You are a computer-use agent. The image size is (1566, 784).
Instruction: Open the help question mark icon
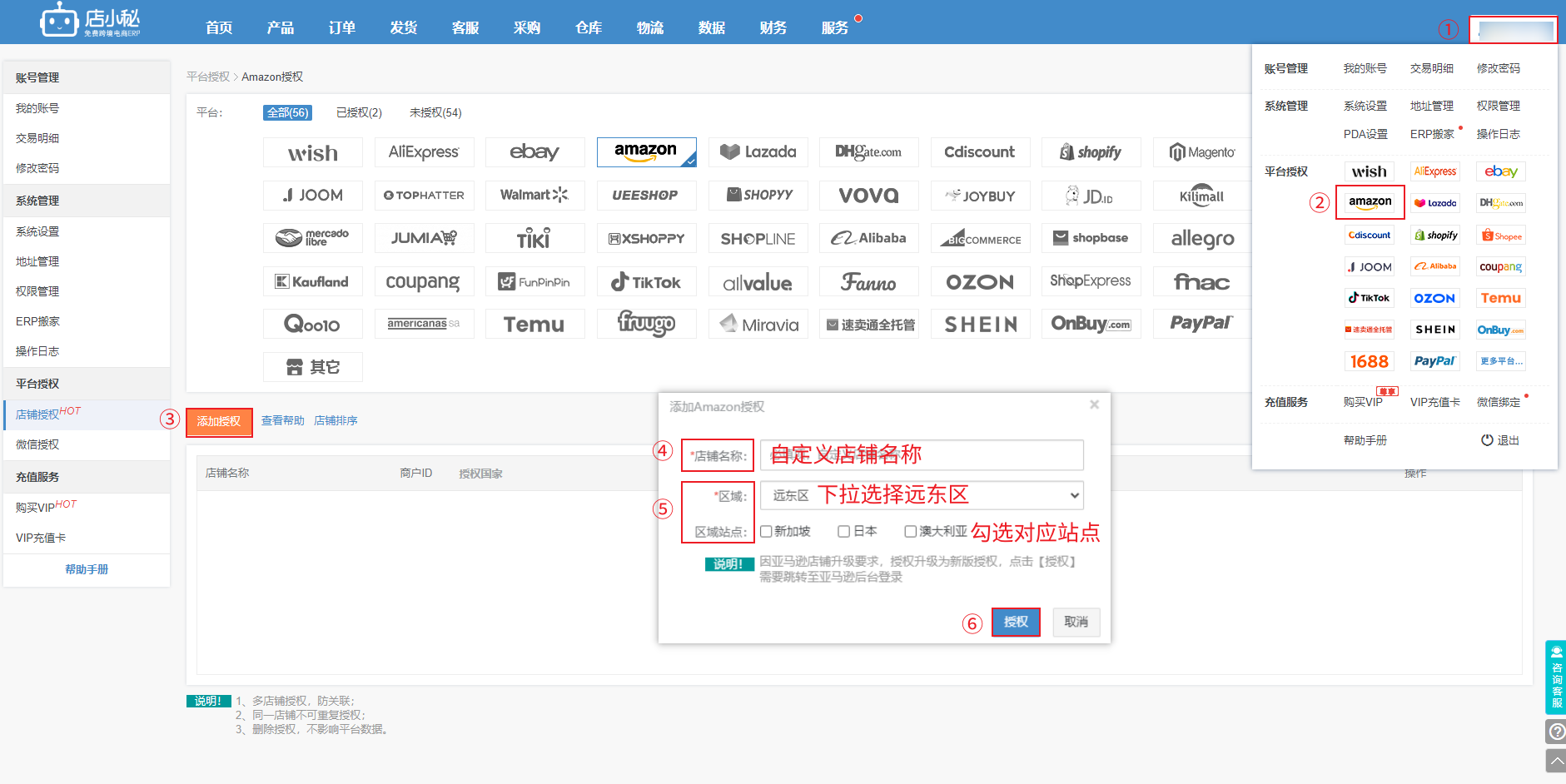[x=1556, y=732]
